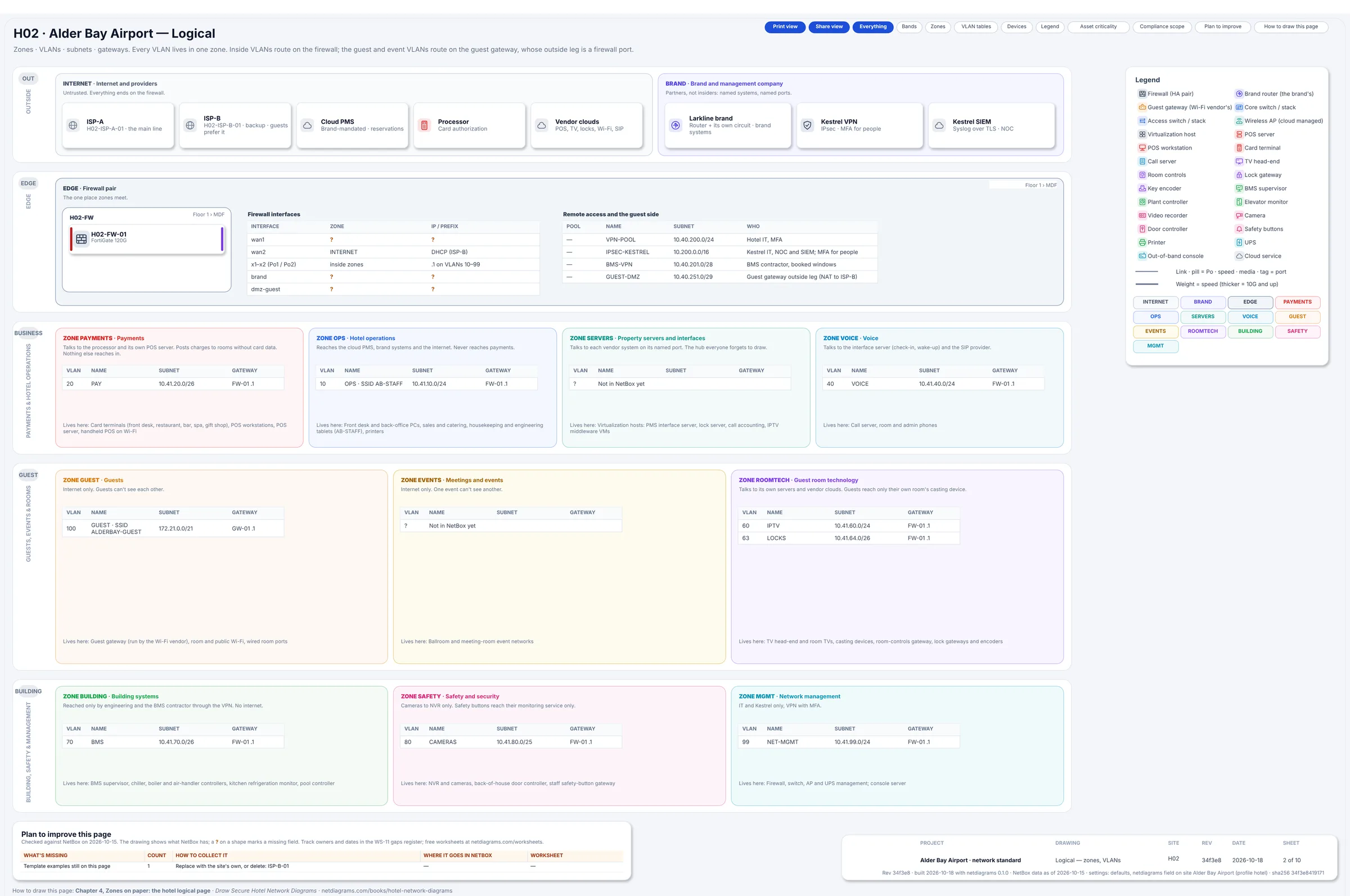Click the IPSEC-KESTREL pool name
Screen dimensions: 1350x896
[x=627, y=252]
